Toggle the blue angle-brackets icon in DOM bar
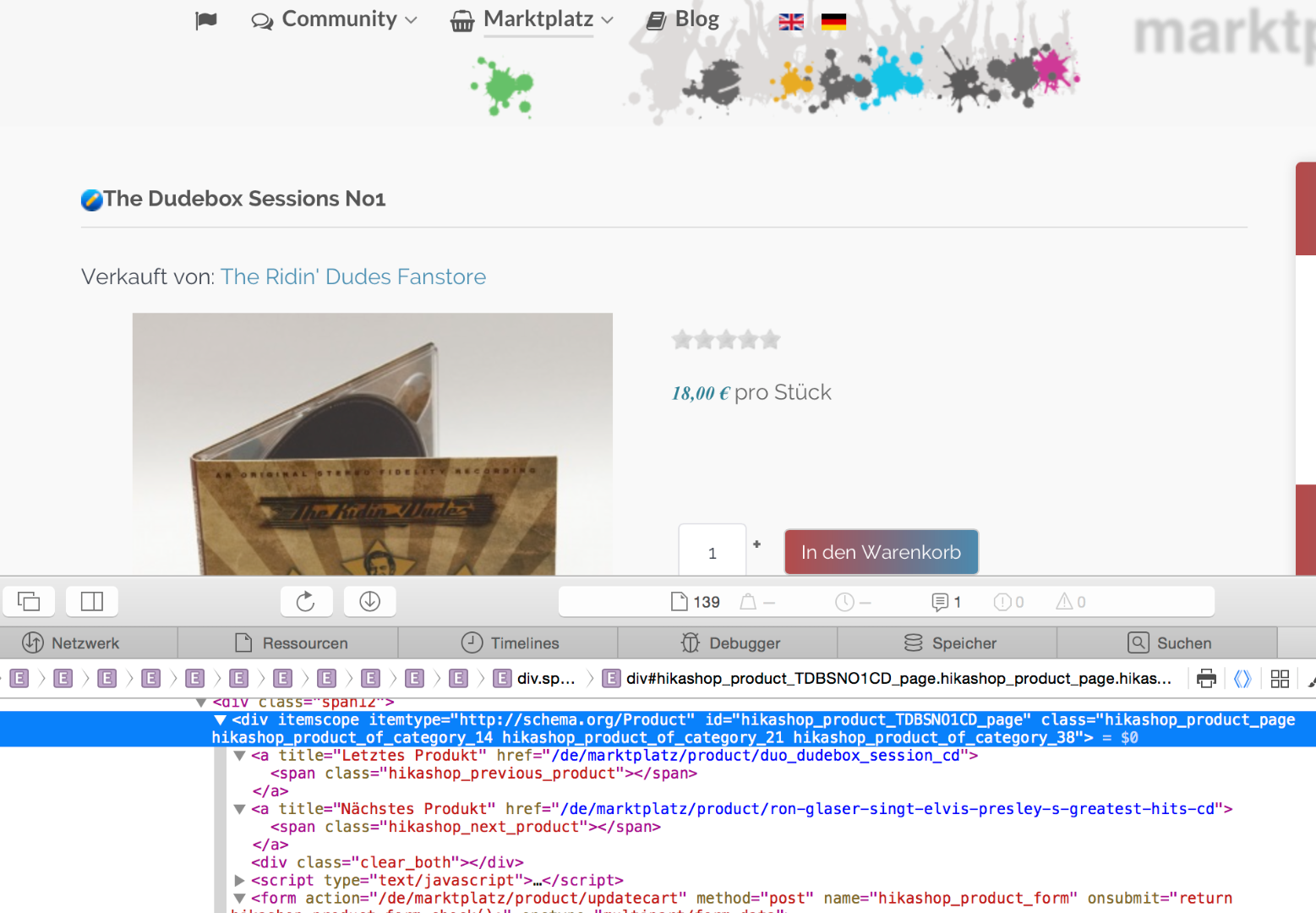The width and height of the screenshot is (1316, 913). (x=1242, y=679)
